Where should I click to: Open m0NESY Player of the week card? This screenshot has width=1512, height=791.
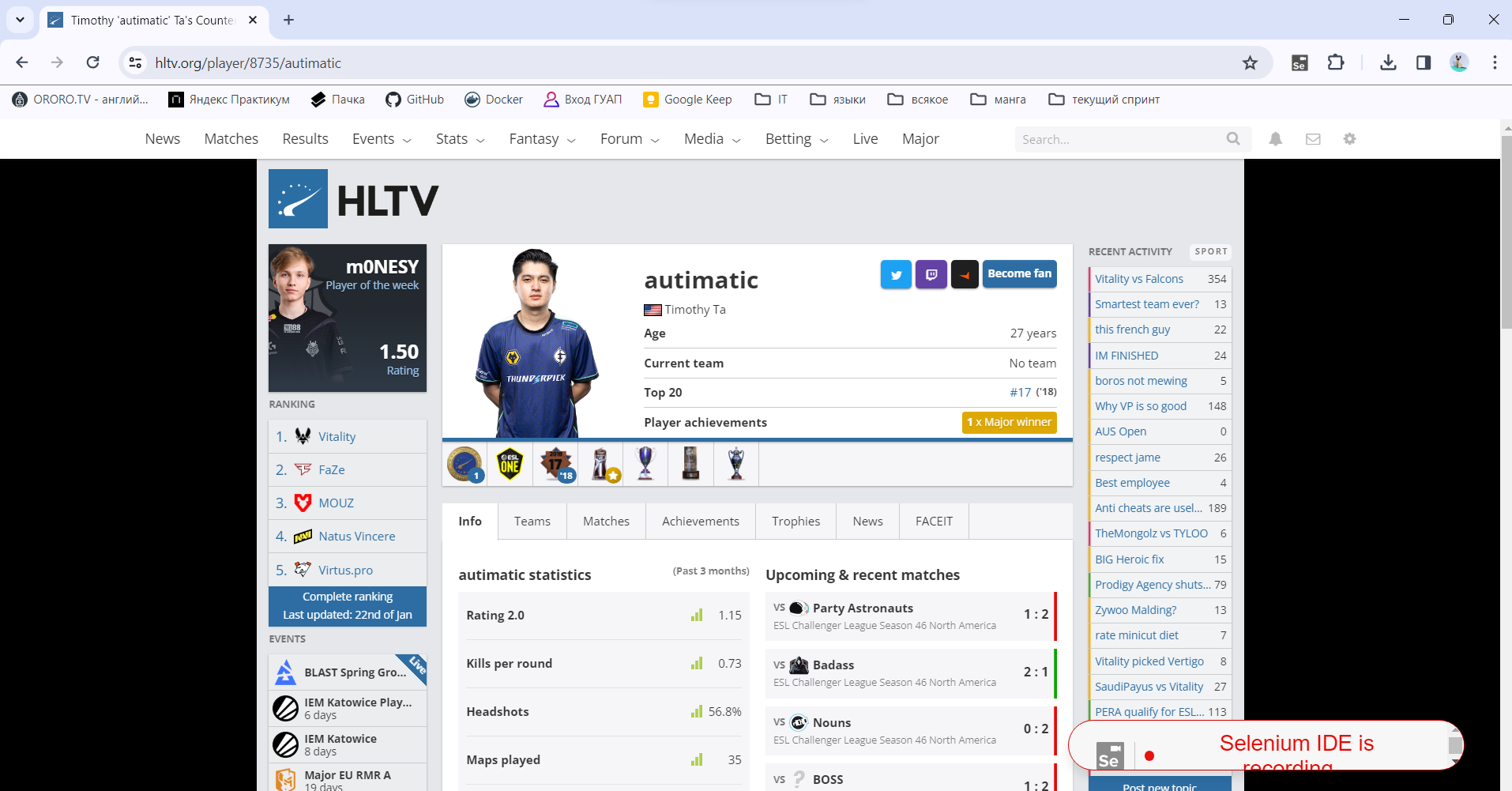(348, 318)
